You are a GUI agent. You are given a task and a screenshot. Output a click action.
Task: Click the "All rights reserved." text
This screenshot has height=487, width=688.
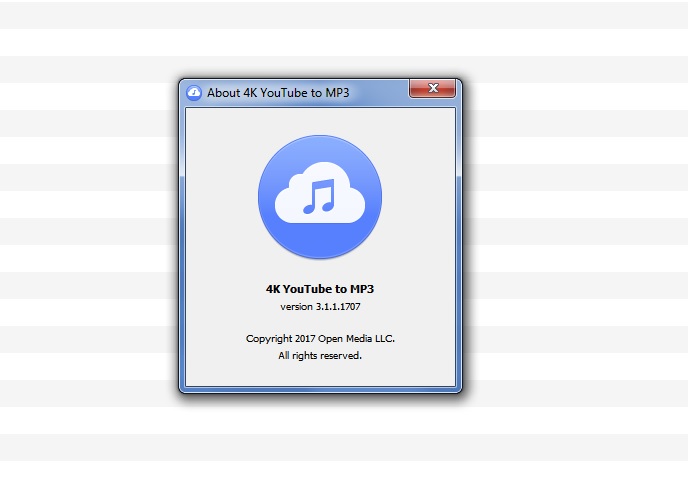pos(320,356)
